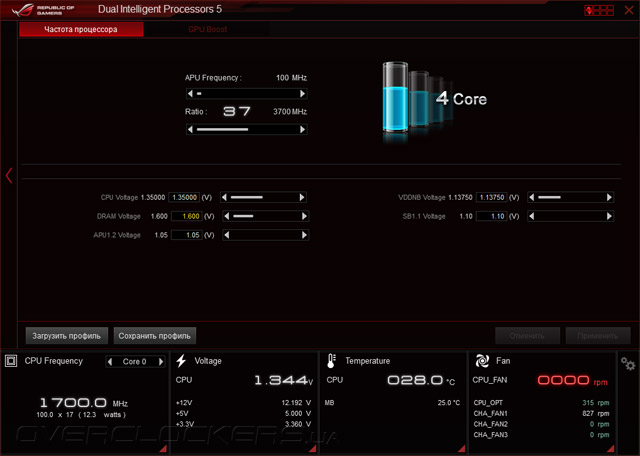Decrease CPU Ratio with left arrow
Viewport: 640px width, 456px height.
[x=190, y=129]
